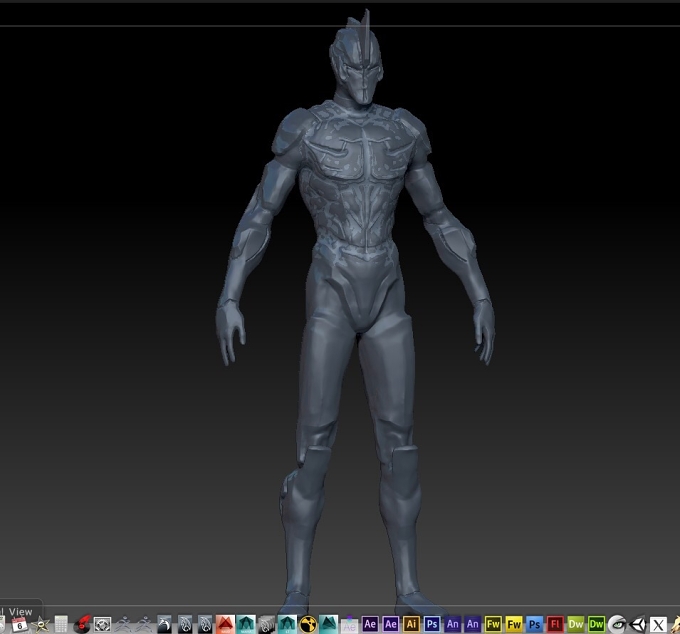Launch the dark icon with white curved blade
Screen dimensions: 680x634
click(164, 625)
